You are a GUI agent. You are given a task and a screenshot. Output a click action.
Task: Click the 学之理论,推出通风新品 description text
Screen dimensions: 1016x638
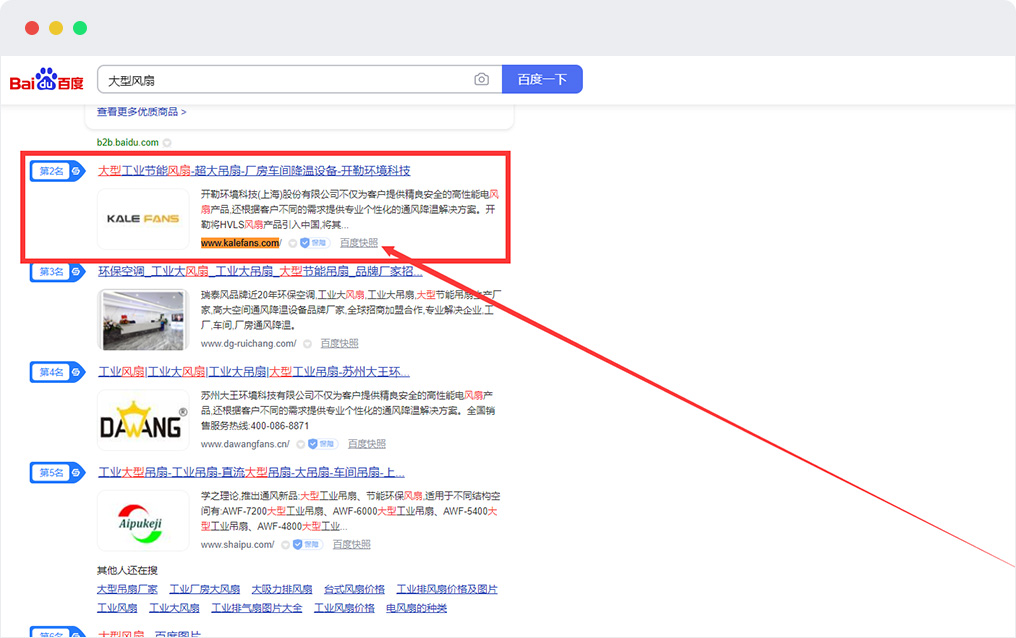[x=351, y=511]
